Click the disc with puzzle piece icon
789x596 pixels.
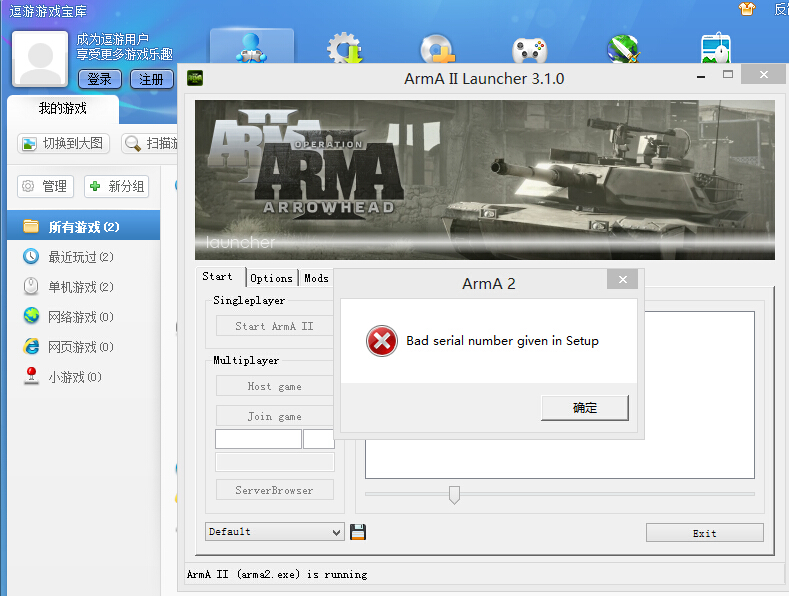437,49
